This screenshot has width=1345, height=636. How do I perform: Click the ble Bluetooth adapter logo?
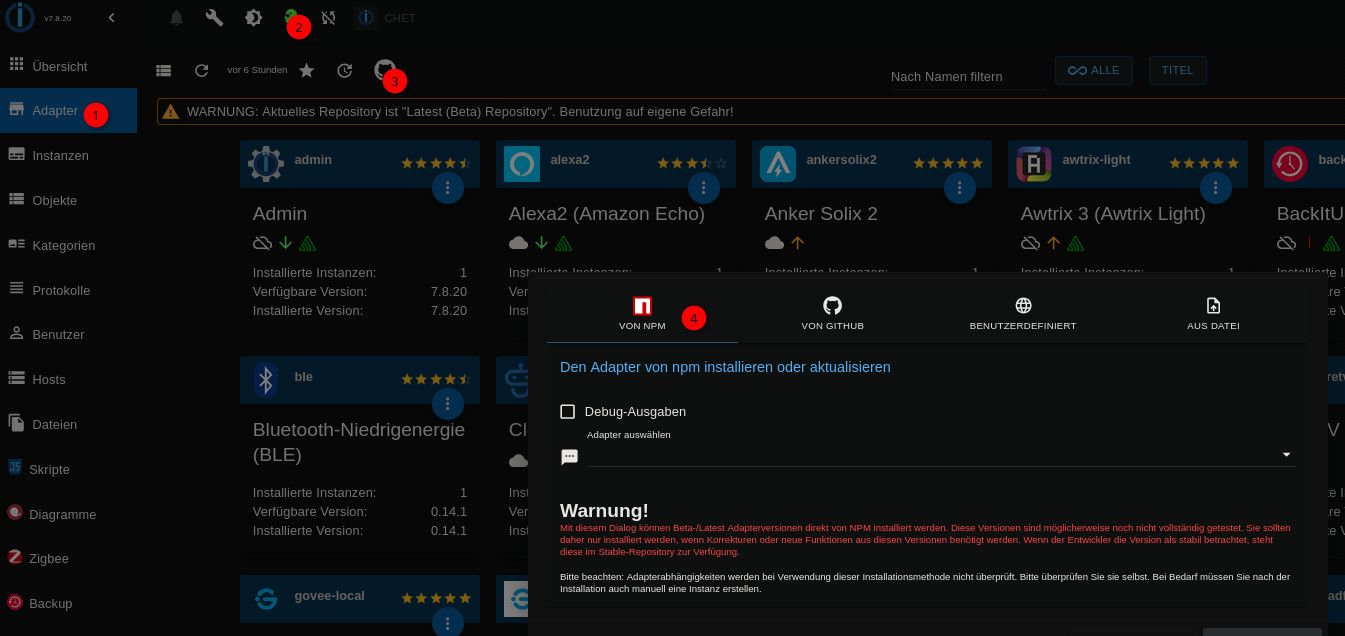click(x=266, y=381)
